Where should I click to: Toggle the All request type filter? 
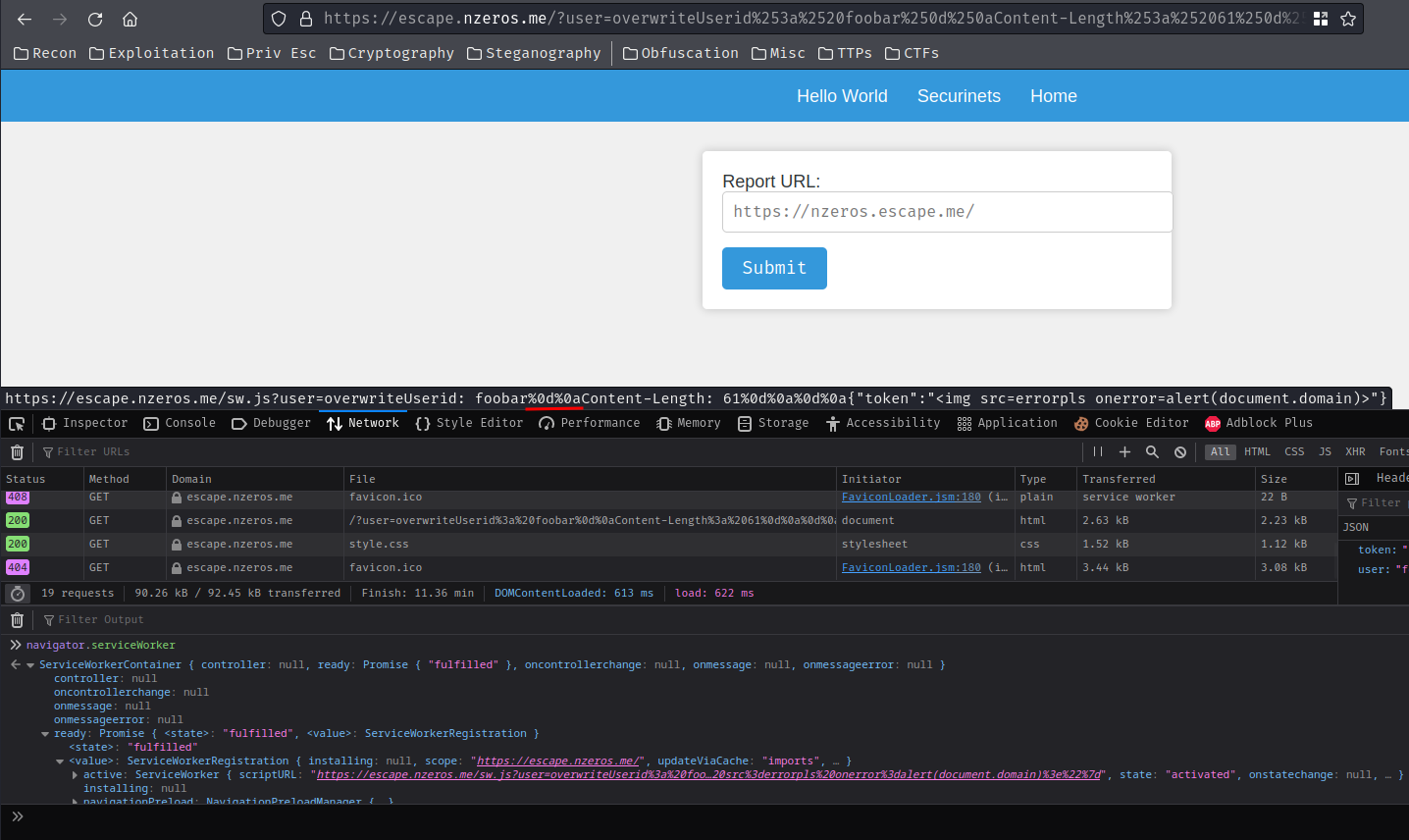click(x=1220, y=452)
